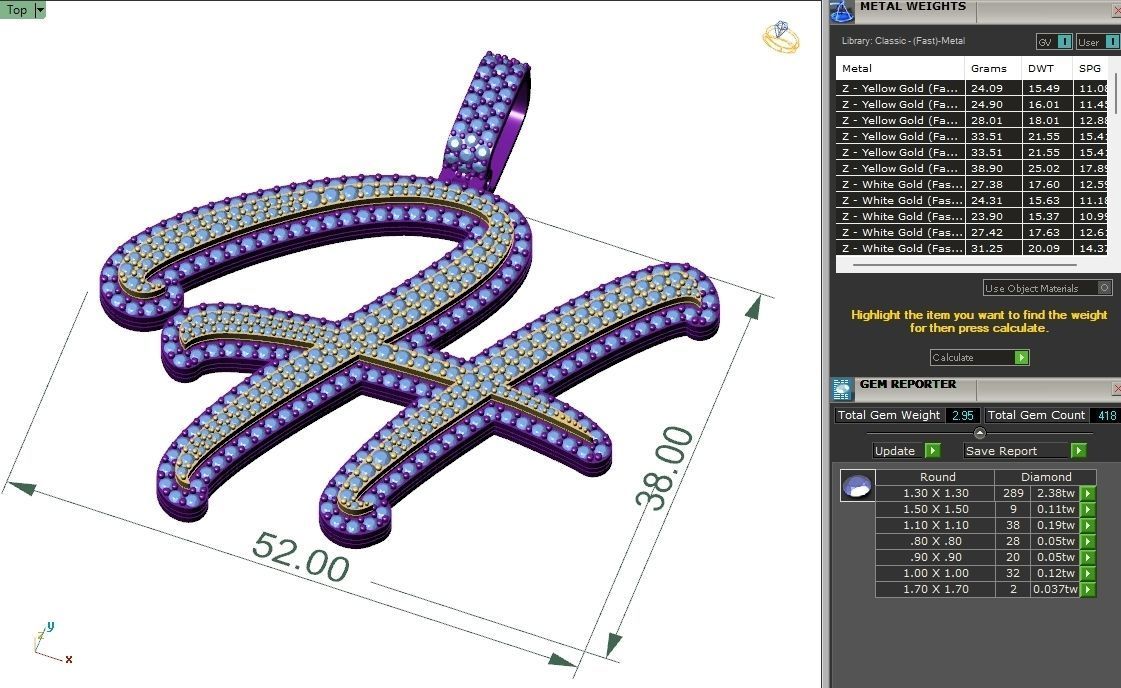Collapse the gem totals with round arrow
Image resolution: width=1121 pixels, height=688 pixels.
(x=979, y=433)
